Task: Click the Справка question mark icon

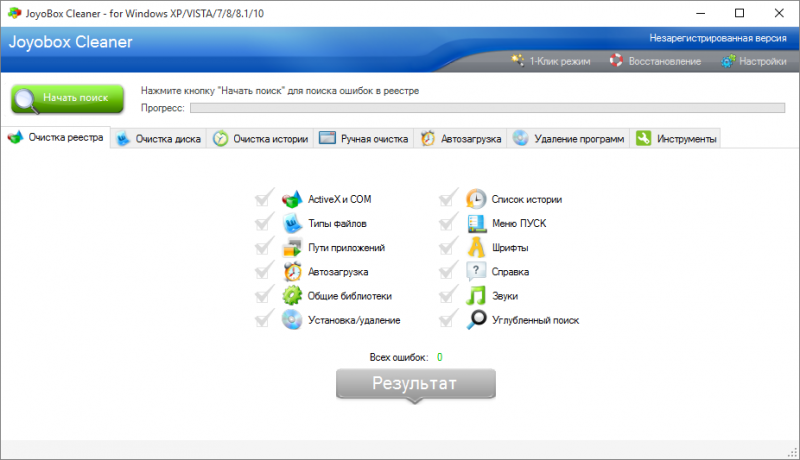Action: 476,271
